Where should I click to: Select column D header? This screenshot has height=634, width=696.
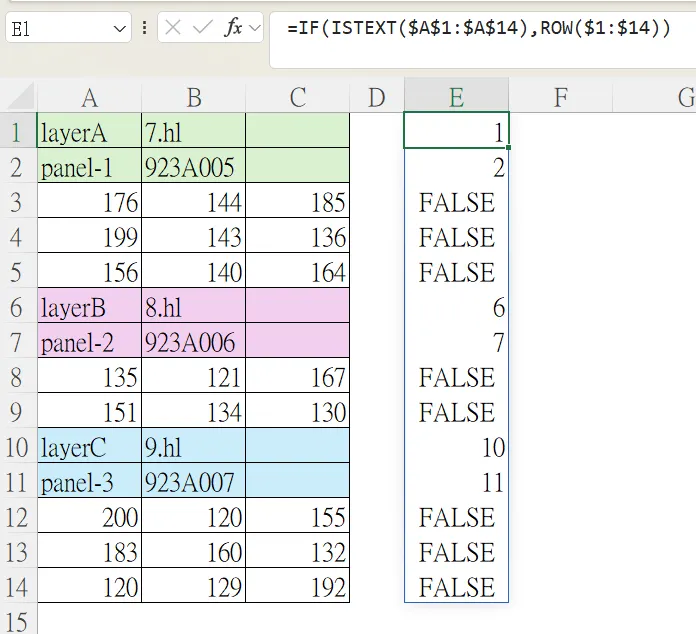click(x=377, y=97)
